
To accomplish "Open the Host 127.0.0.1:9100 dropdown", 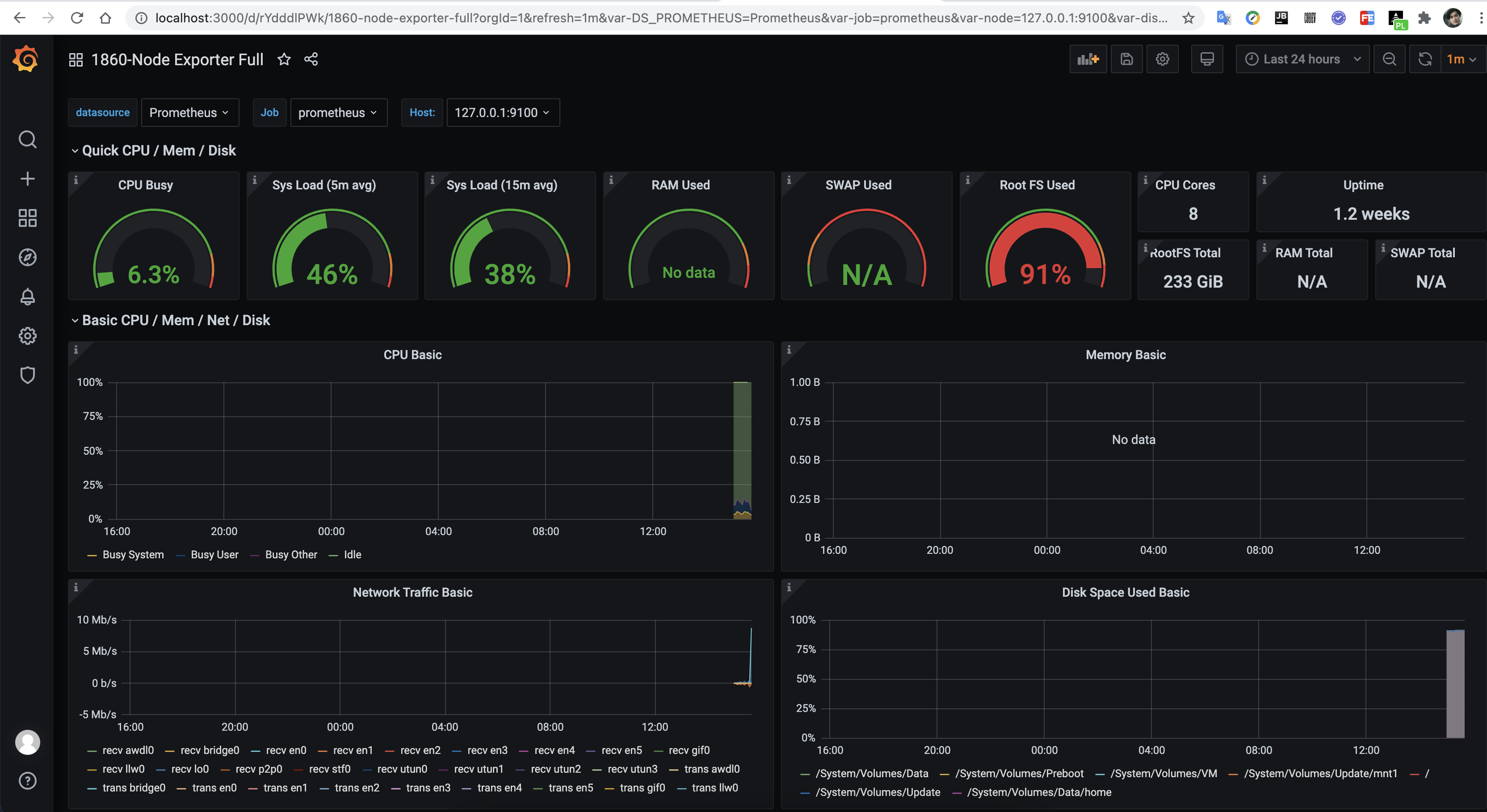I will [502, 113].
